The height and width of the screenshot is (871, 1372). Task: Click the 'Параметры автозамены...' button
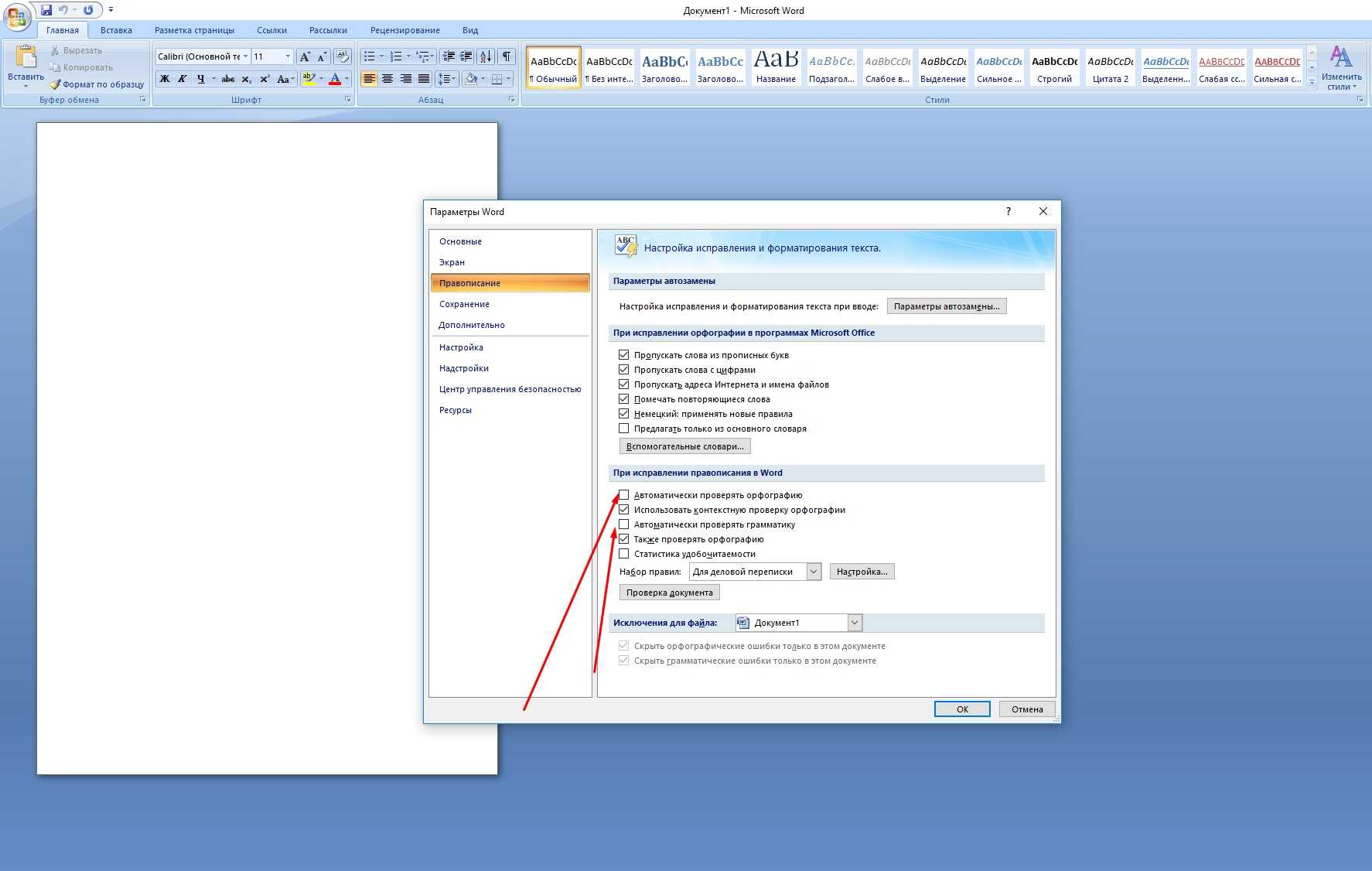pos(947,306)
